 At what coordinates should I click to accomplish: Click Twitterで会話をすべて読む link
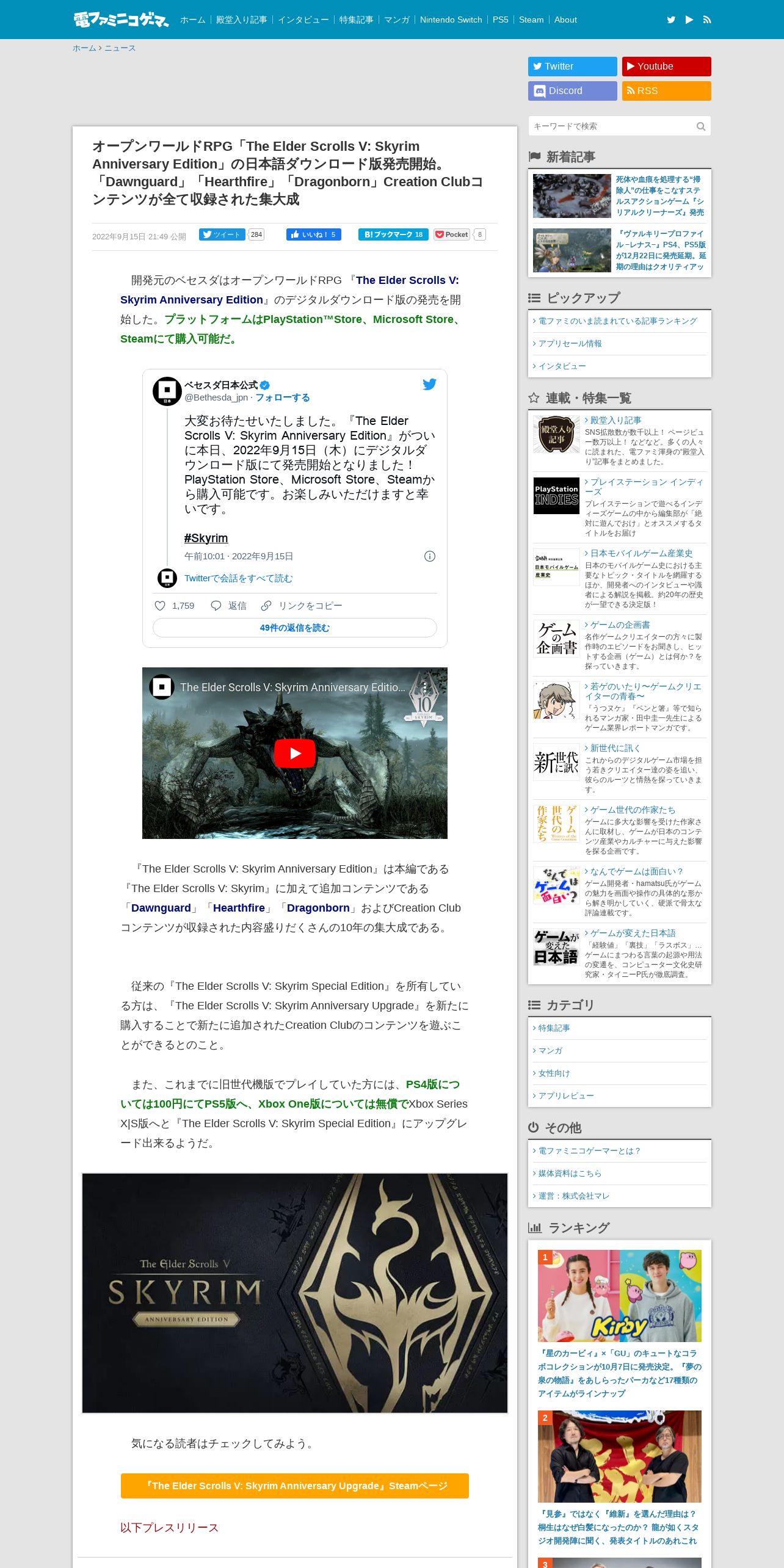coord(239,578)
